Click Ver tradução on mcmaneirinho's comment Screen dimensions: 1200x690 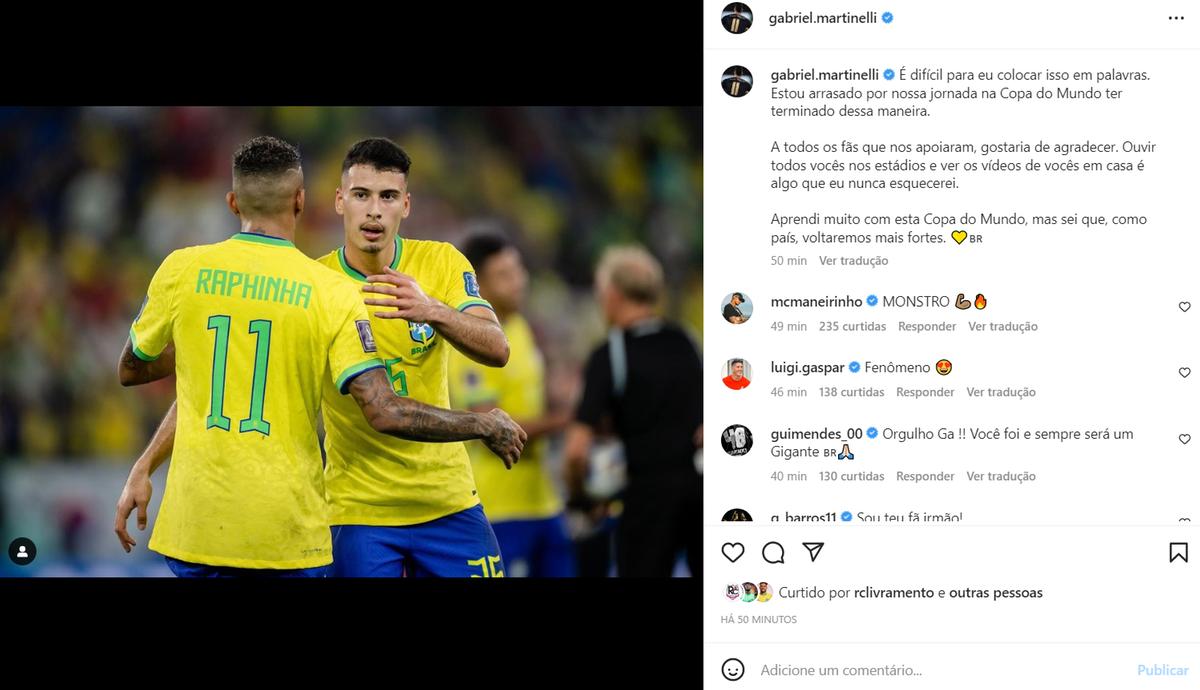pyautogui.click(x=1003, y=327)
